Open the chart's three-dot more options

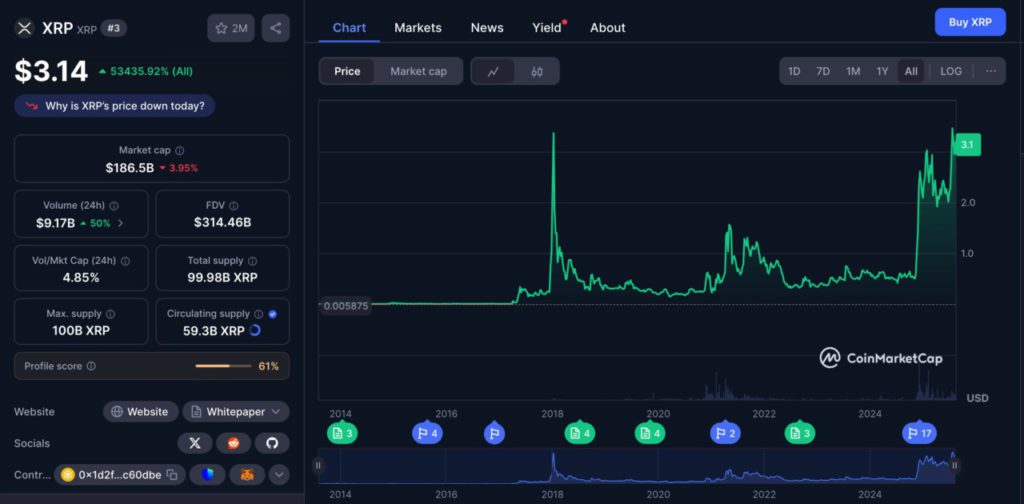pyautogui.click(x=990, y=71)
